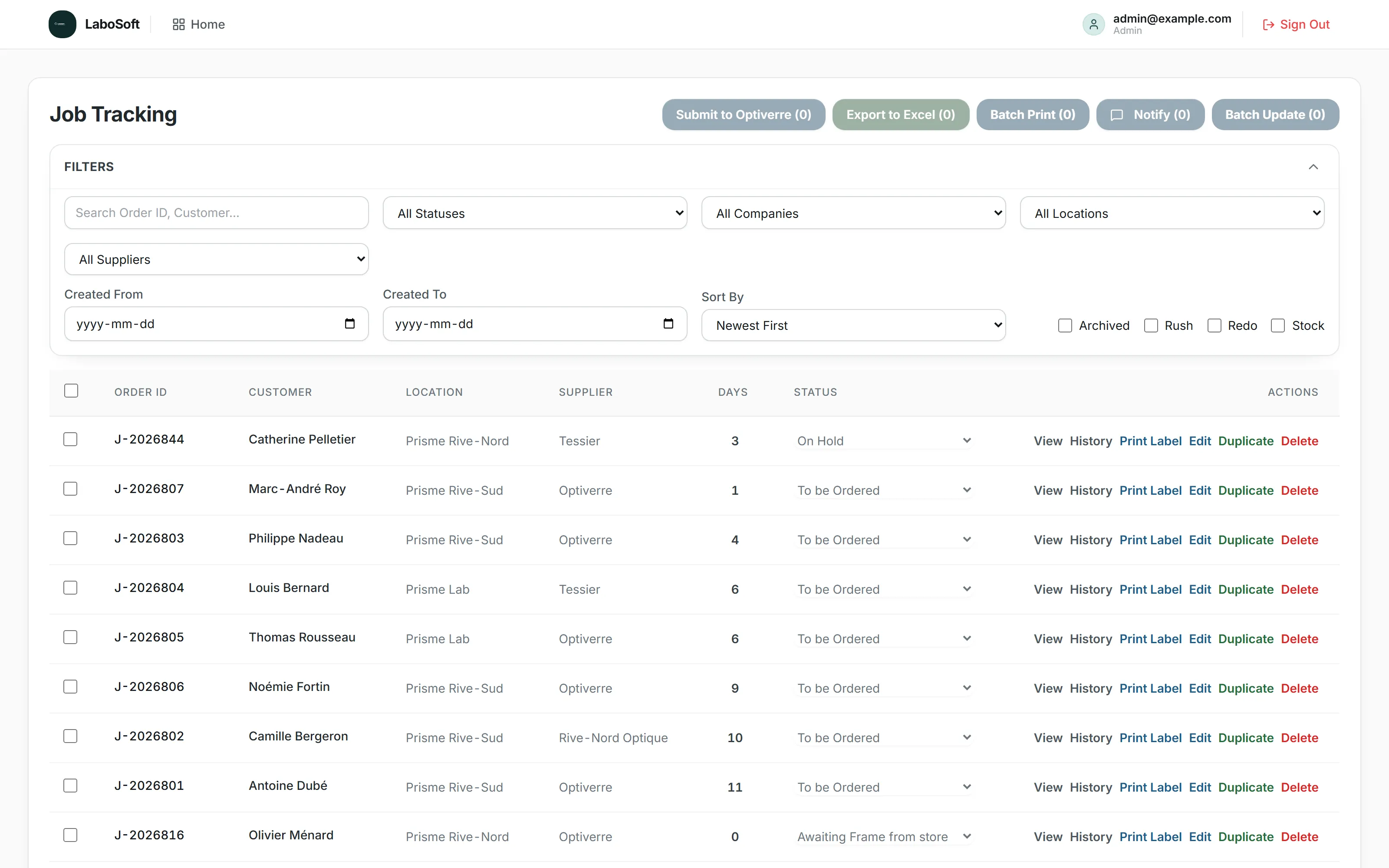This screenshot has width=1389, height=868.
Task: Select the row checkbox for J-2026807
Action: coord(70,489)
